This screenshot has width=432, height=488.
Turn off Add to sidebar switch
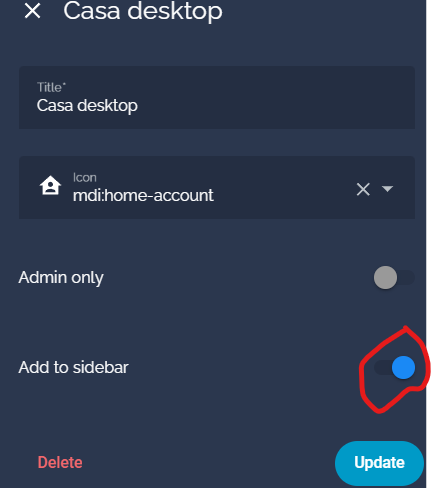[x=395, y=368]
